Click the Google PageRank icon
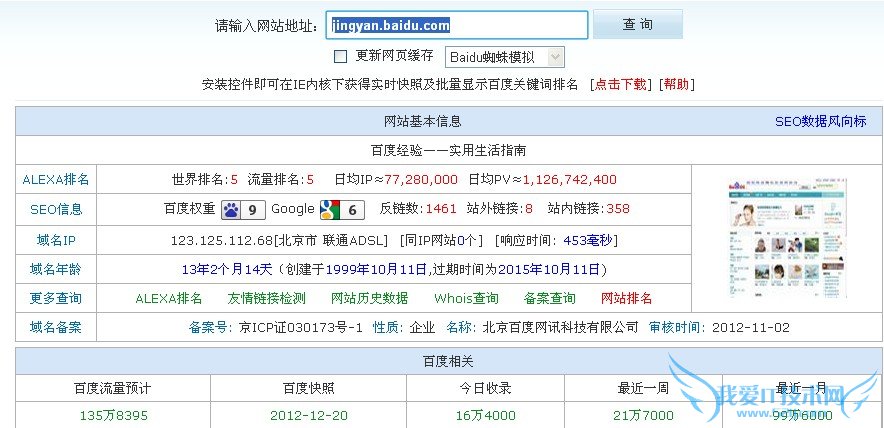This screenshot has height=428, width=884. (342, 210)
